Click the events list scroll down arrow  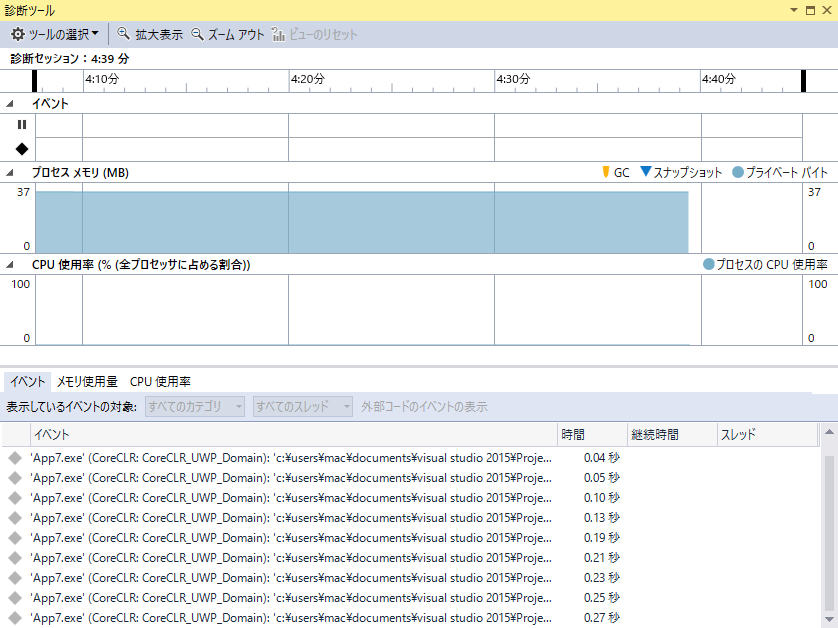(829, 619)
